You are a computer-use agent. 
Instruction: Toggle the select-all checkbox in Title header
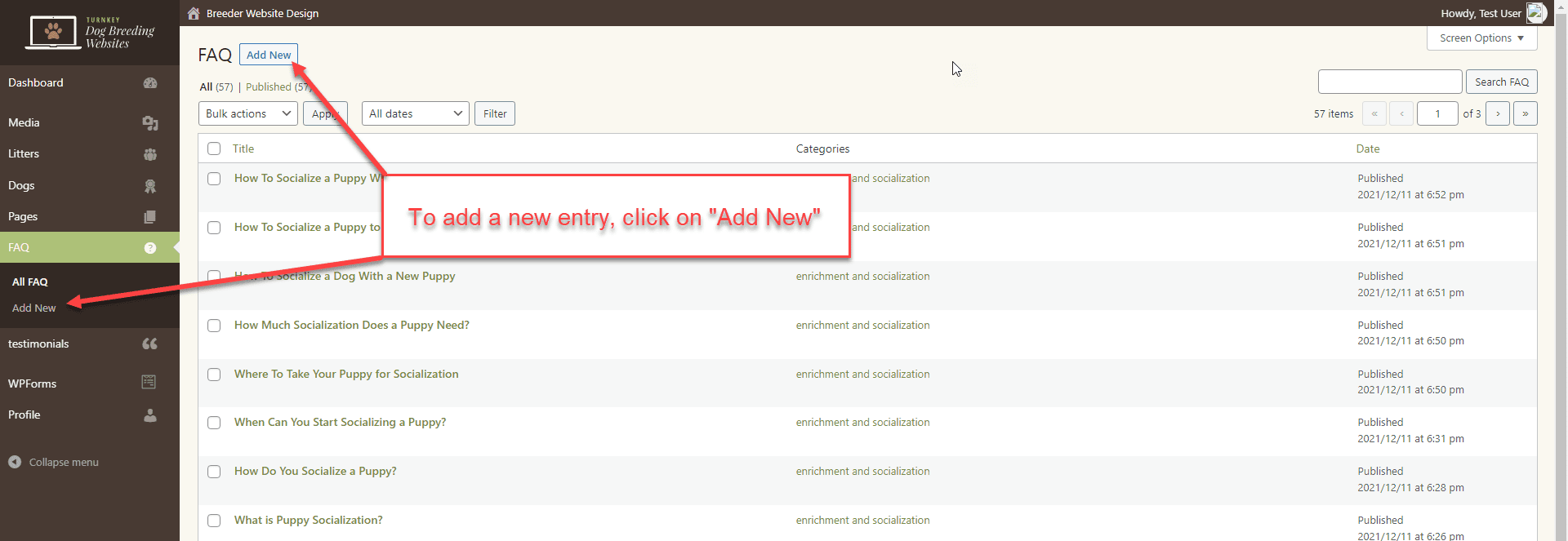click(x=214, y=149)
